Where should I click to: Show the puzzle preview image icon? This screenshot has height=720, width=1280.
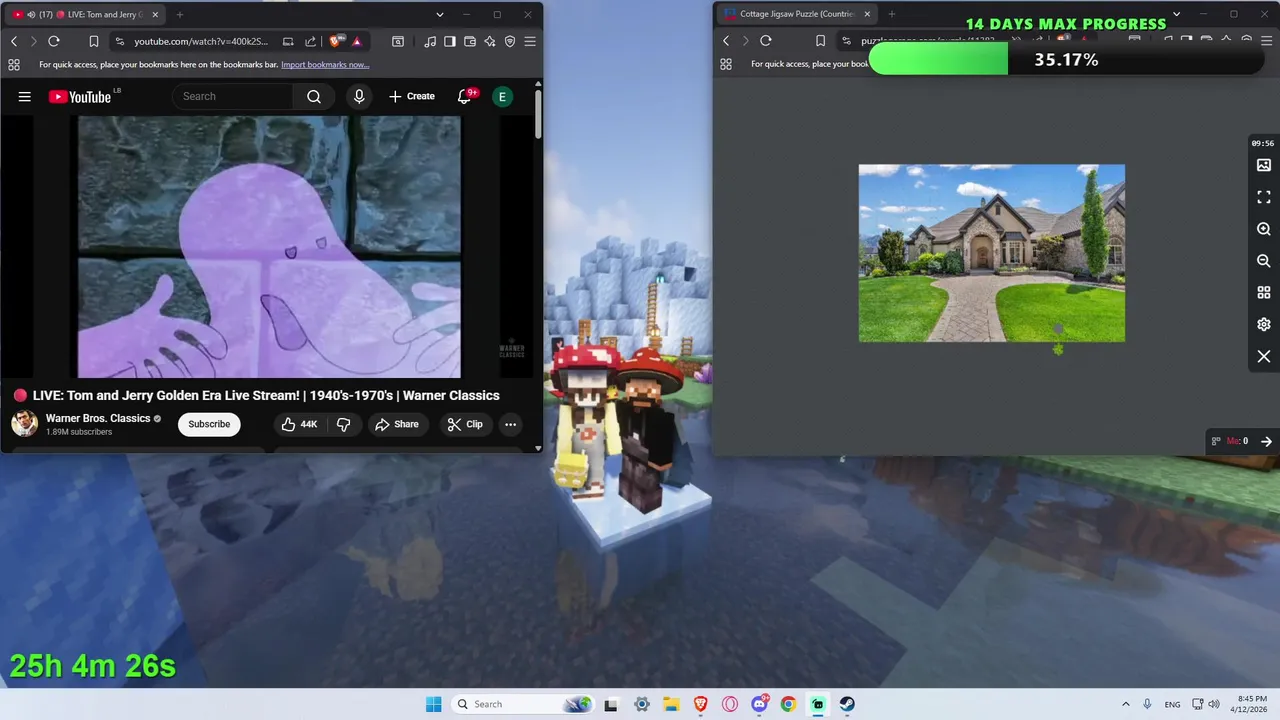click(x=1264, y=165)
